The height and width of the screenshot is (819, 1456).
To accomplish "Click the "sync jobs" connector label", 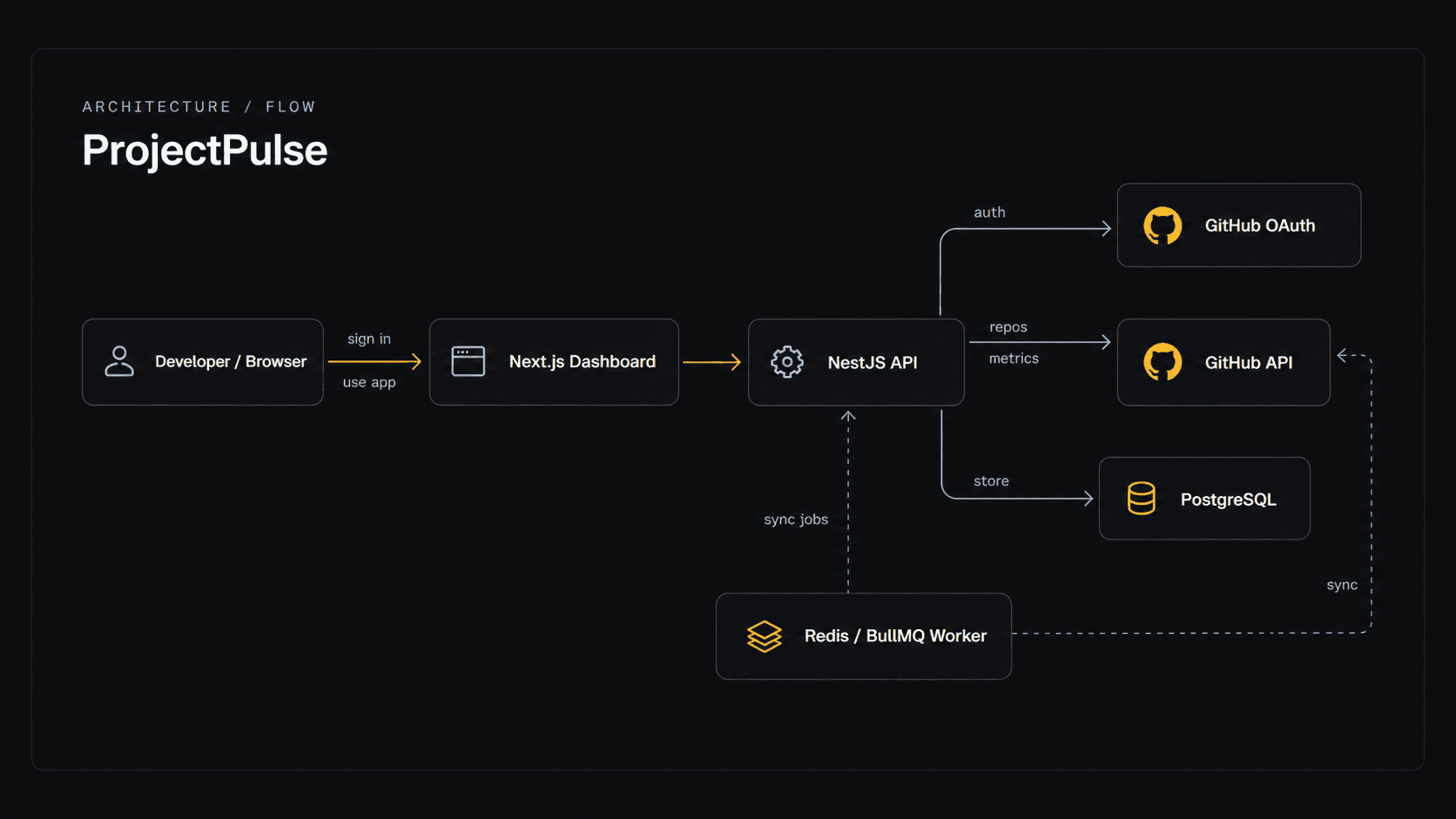I will pos(796,520).
